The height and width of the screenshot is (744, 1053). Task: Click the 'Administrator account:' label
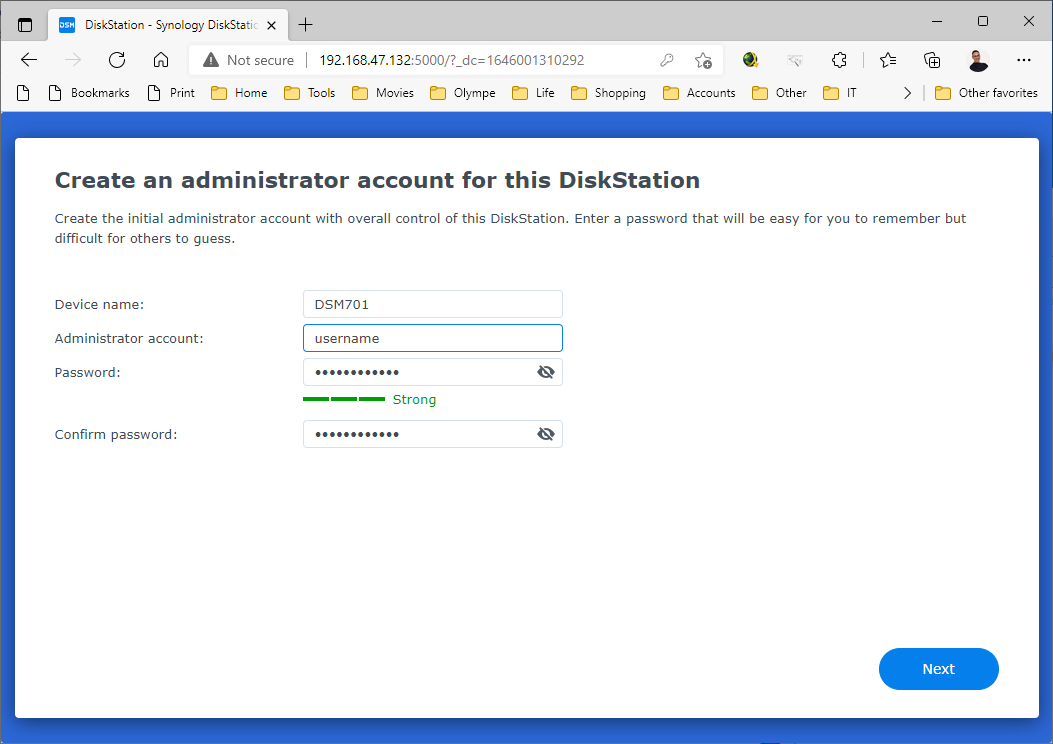pos(129,338)
